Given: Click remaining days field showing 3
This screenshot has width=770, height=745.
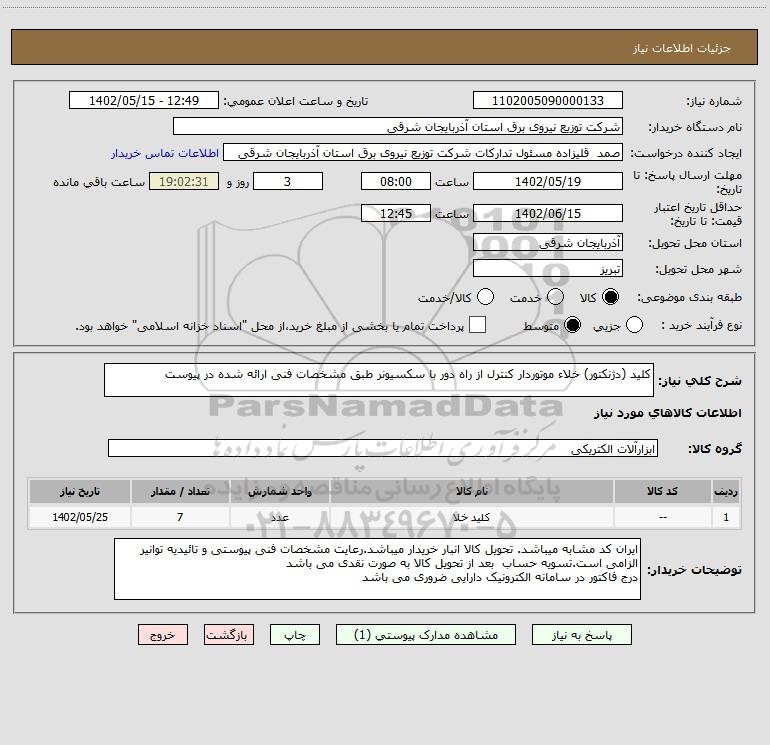Looking at the screenshot, I should tap(288, 181).
